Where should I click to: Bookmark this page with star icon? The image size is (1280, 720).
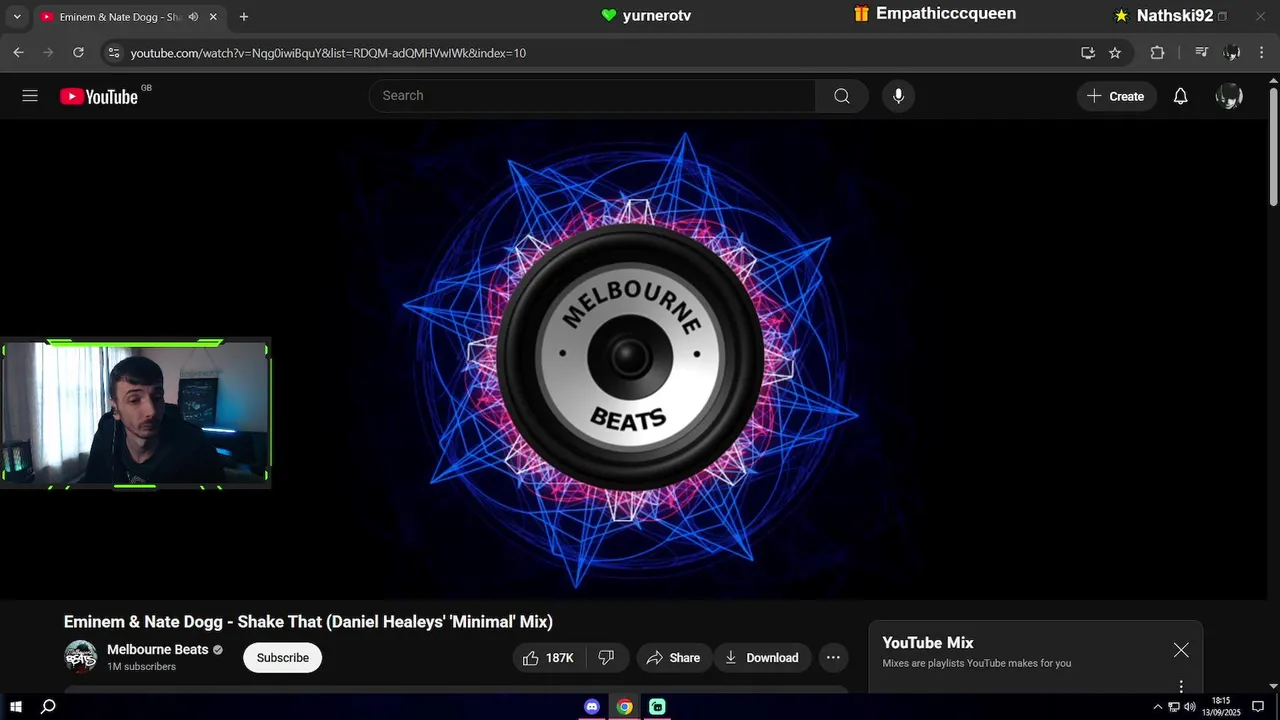click(x=1115, y=53)
